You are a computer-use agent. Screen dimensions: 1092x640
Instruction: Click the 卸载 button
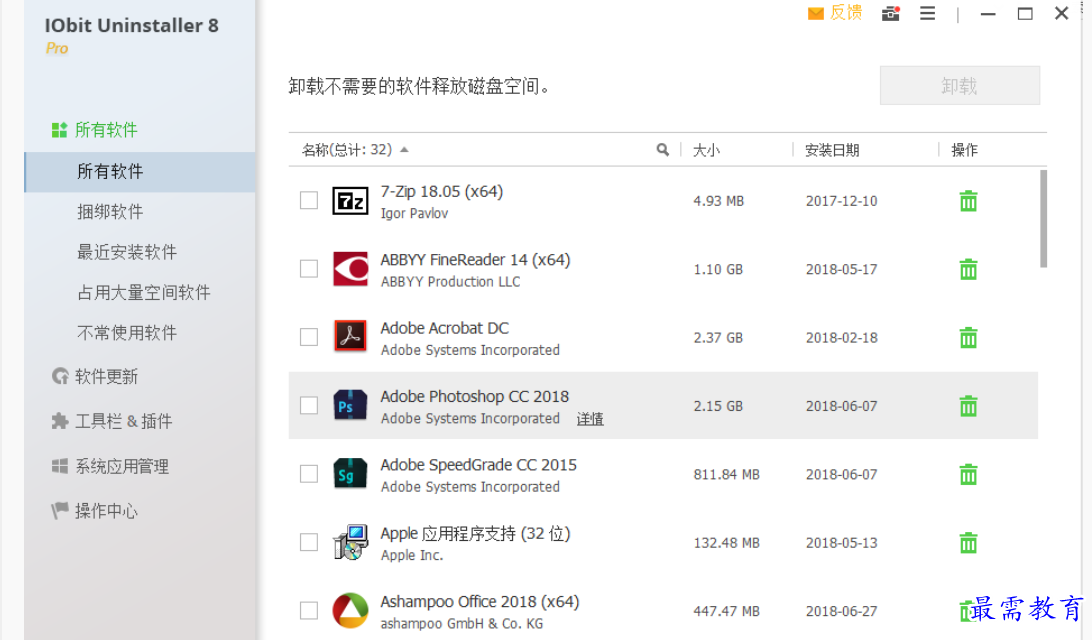tap(960, 86)
